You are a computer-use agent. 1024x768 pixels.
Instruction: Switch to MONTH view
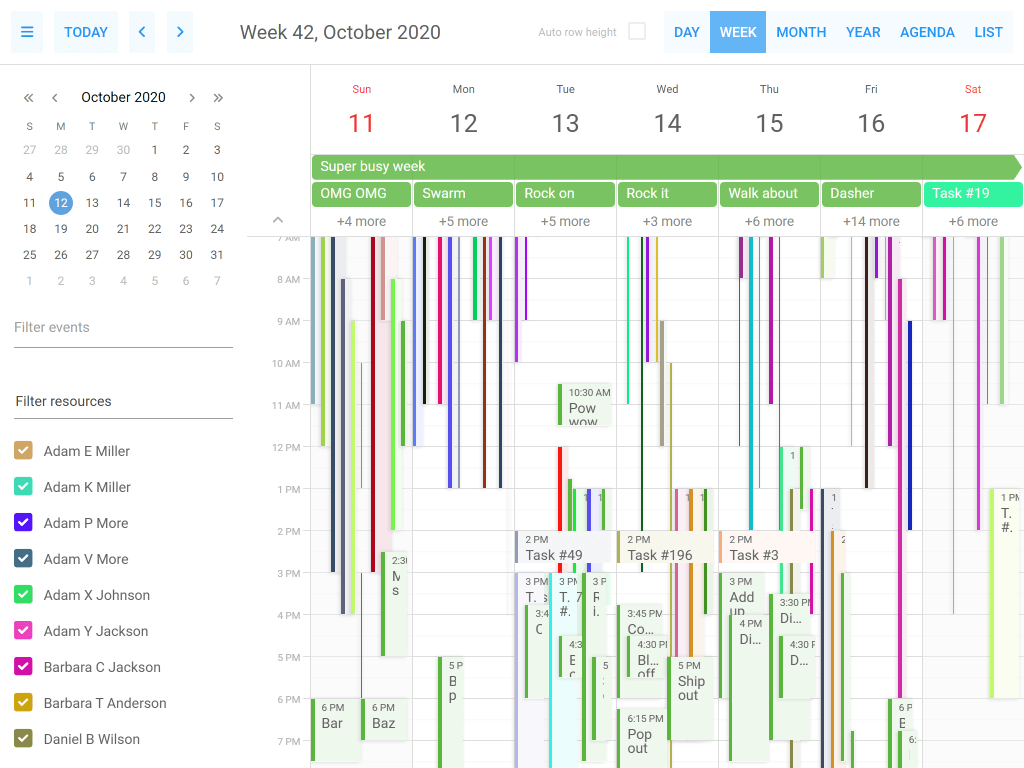coord(800,31)
